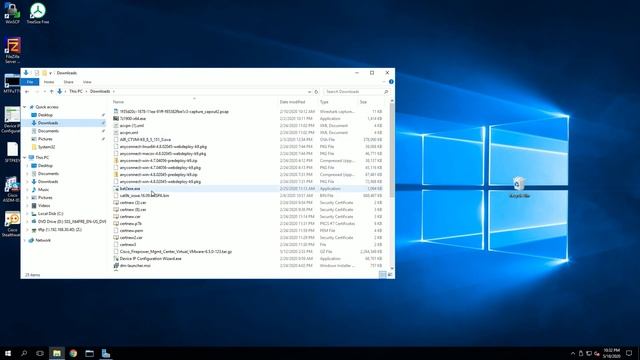Collapse the This PC tree node
This screenshot has width=640, height=360.
25,158
